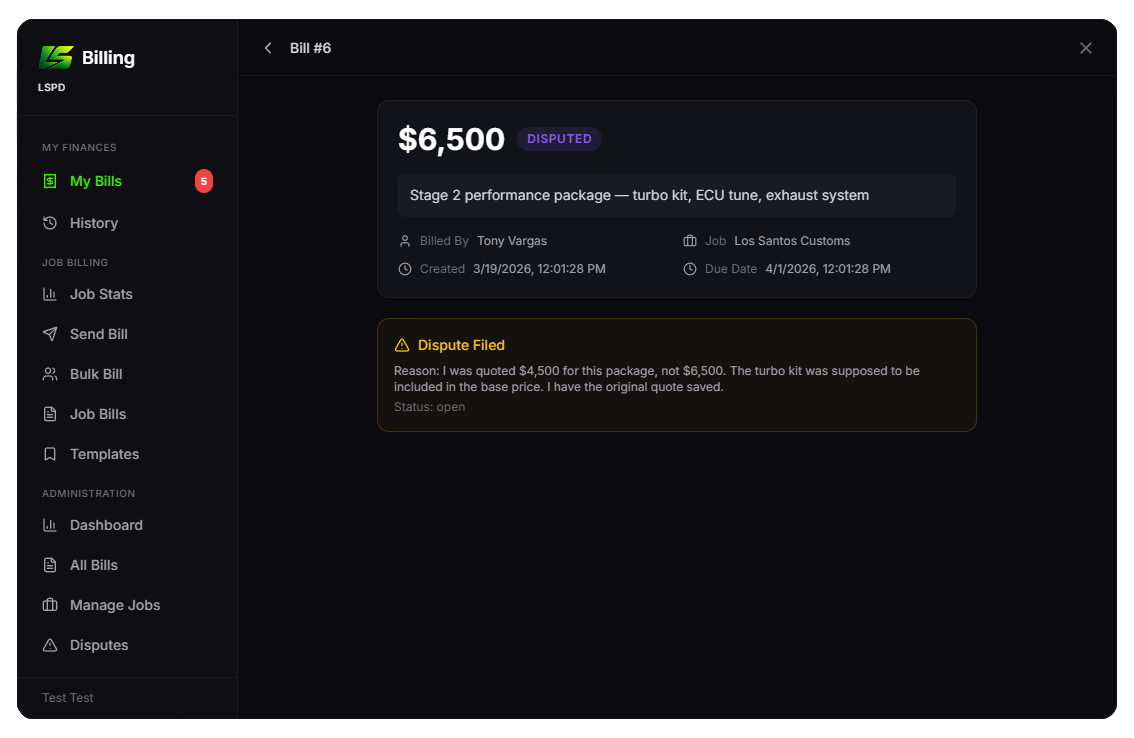Click the Disputes warning triangle icon
The image size is (1134, 738).
(x=50, y=645)
